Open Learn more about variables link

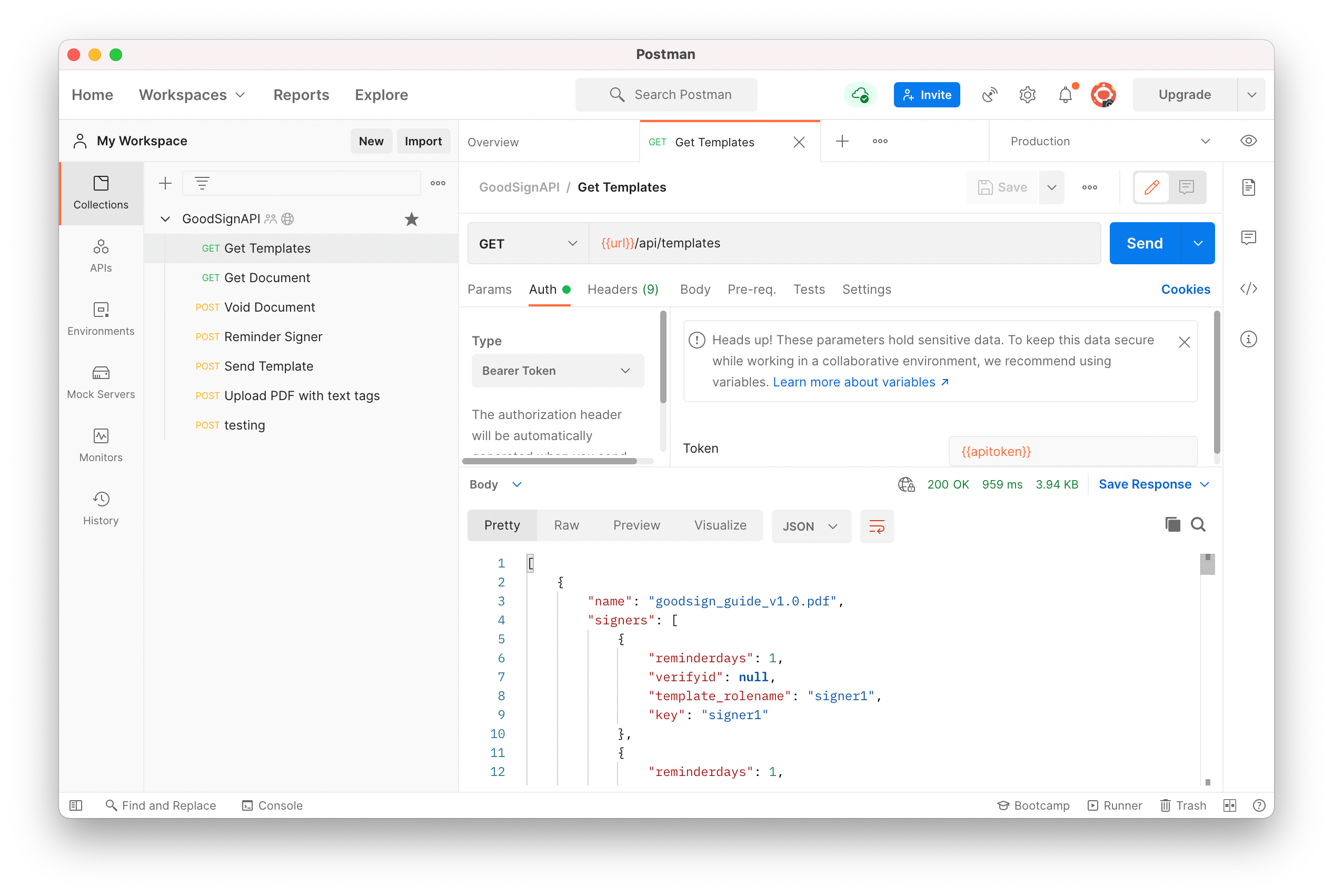coord(860,382)
